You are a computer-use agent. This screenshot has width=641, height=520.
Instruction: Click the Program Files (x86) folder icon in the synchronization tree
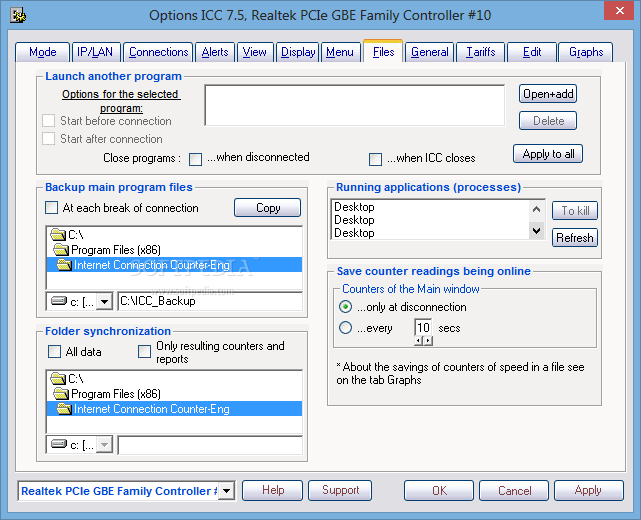click(61, 393)
